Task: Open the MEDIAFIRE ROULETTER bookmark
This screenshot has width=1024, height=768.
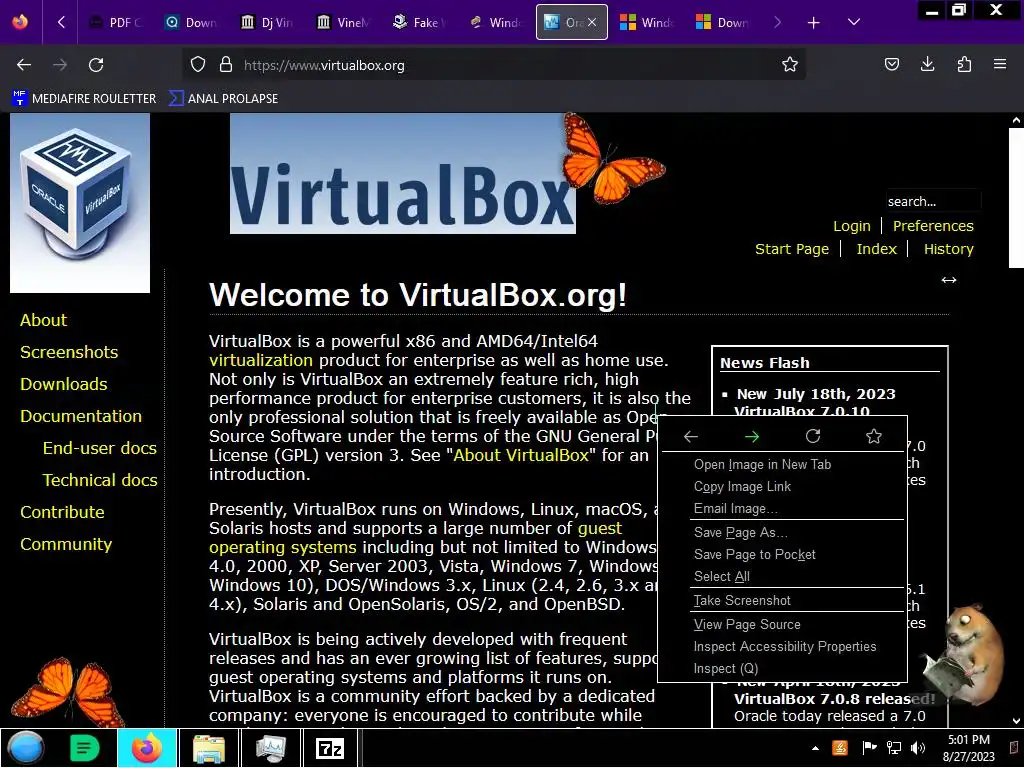Action: 84,99
